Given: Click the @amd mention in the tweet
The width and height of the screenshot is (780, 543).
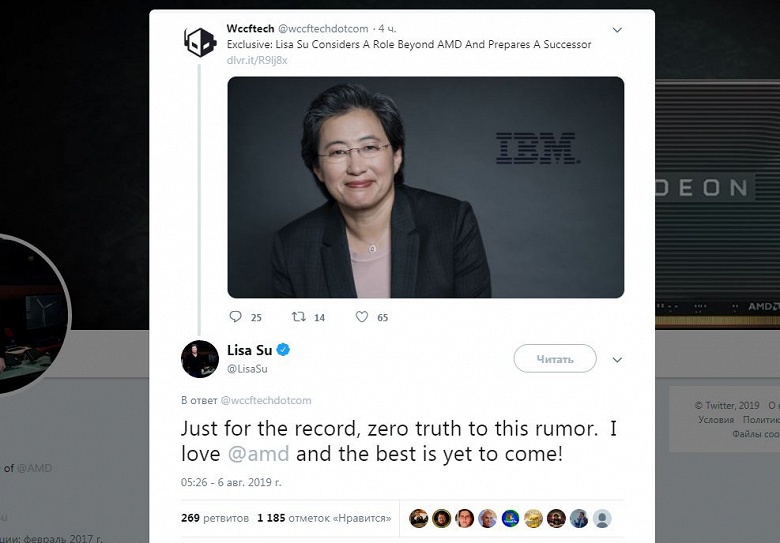Looking at the screenshot, I should [259, 453].
